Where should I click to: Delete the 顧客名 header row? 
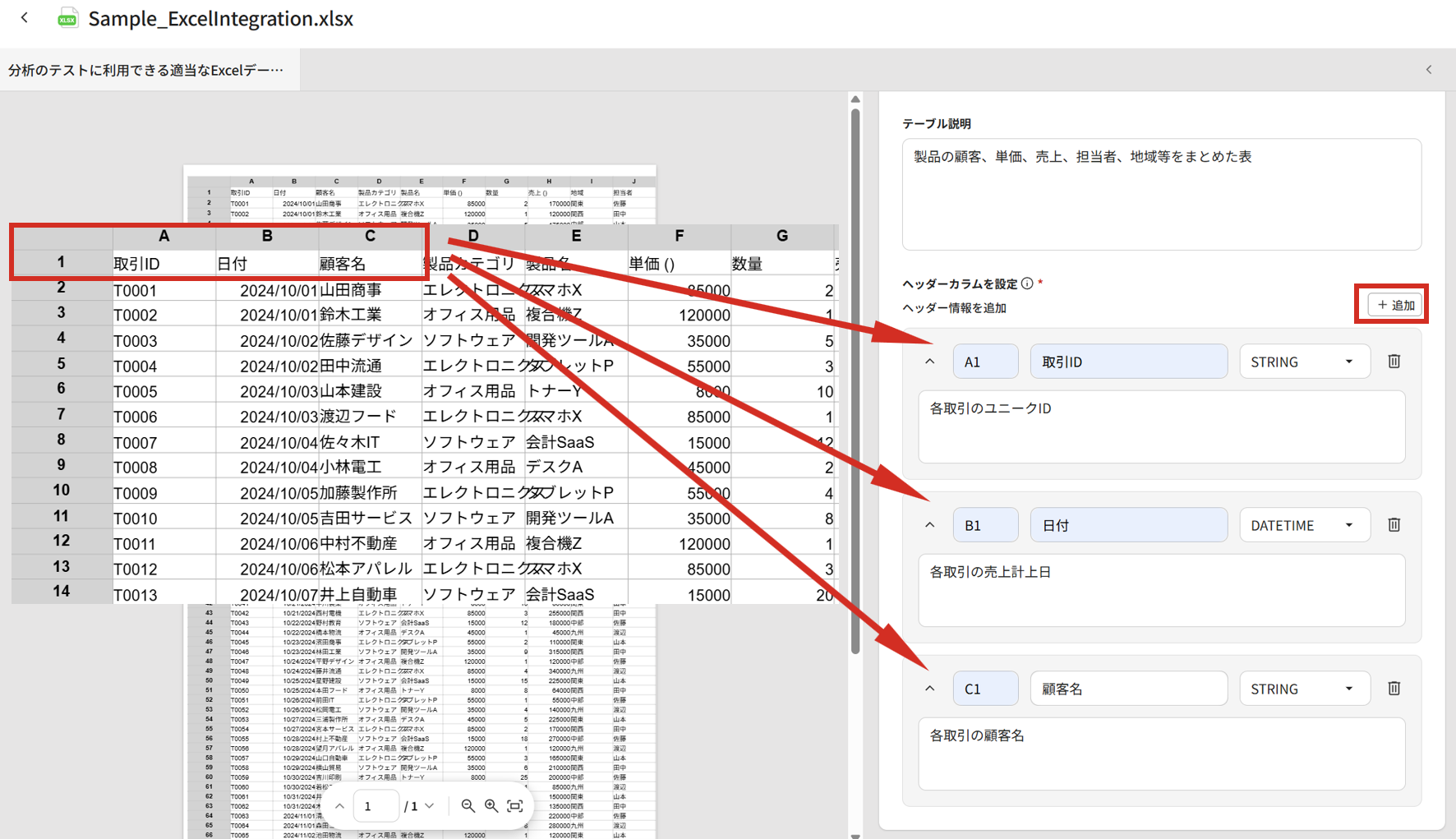pos(1394,689)
